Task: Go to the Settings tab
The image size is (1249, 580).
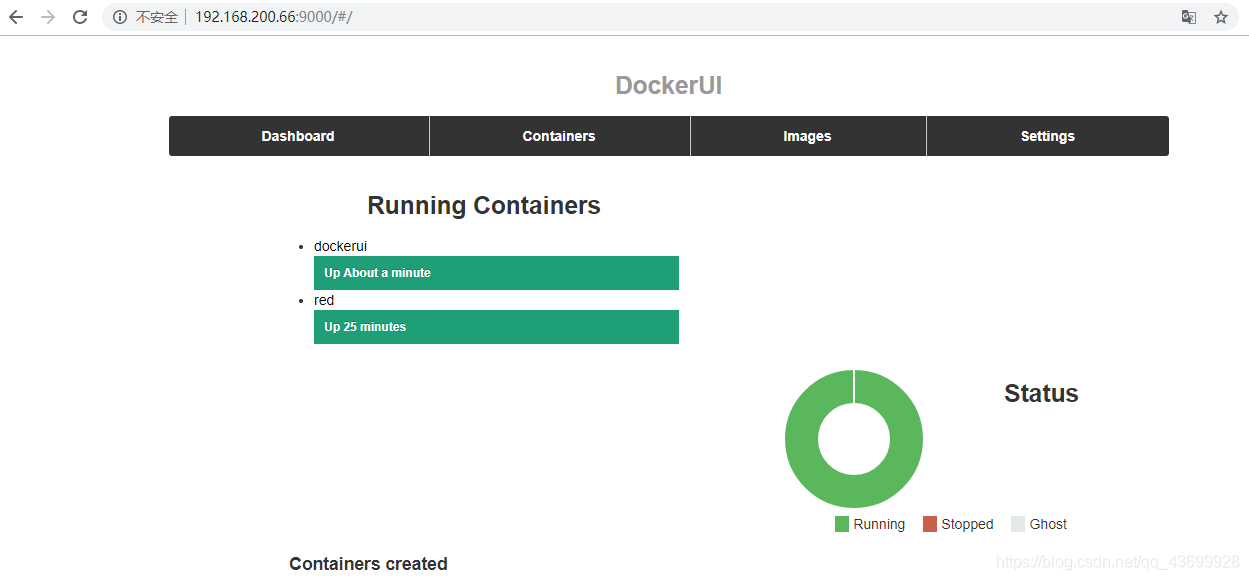Action: coord(1048,136)
